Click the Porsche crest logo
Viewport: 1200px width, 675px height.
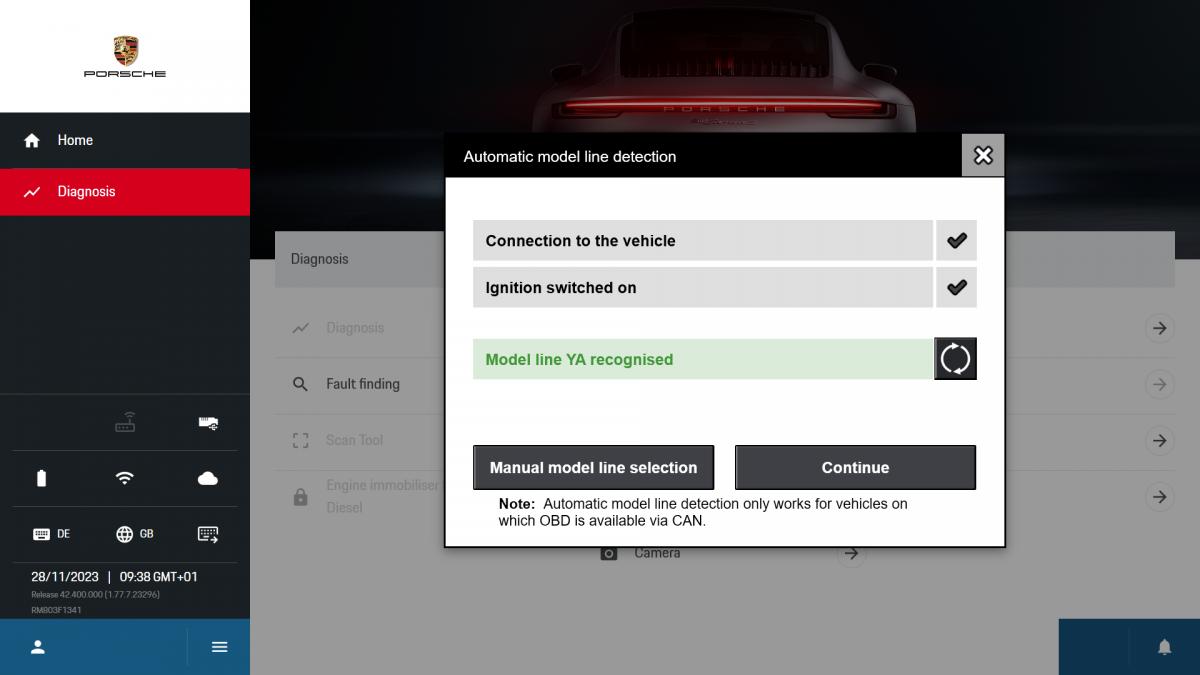coord(125,51)
